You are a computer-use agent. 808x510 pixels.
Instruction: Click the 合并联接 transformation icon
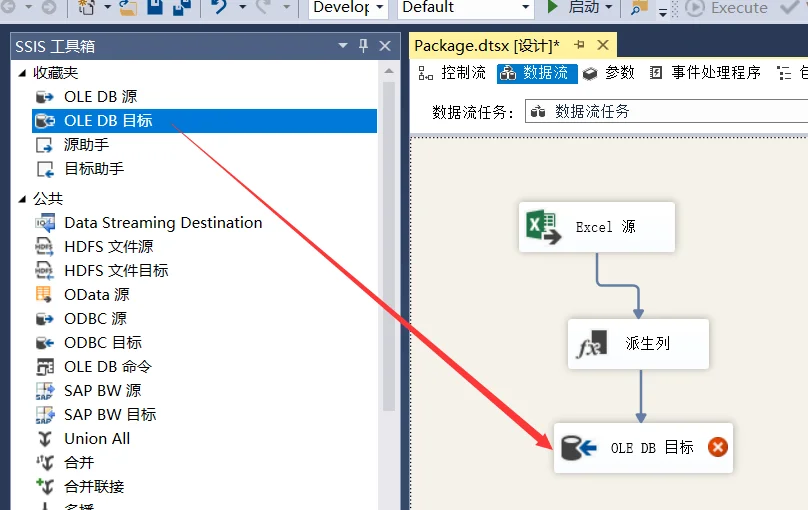(x=45, y=486)
